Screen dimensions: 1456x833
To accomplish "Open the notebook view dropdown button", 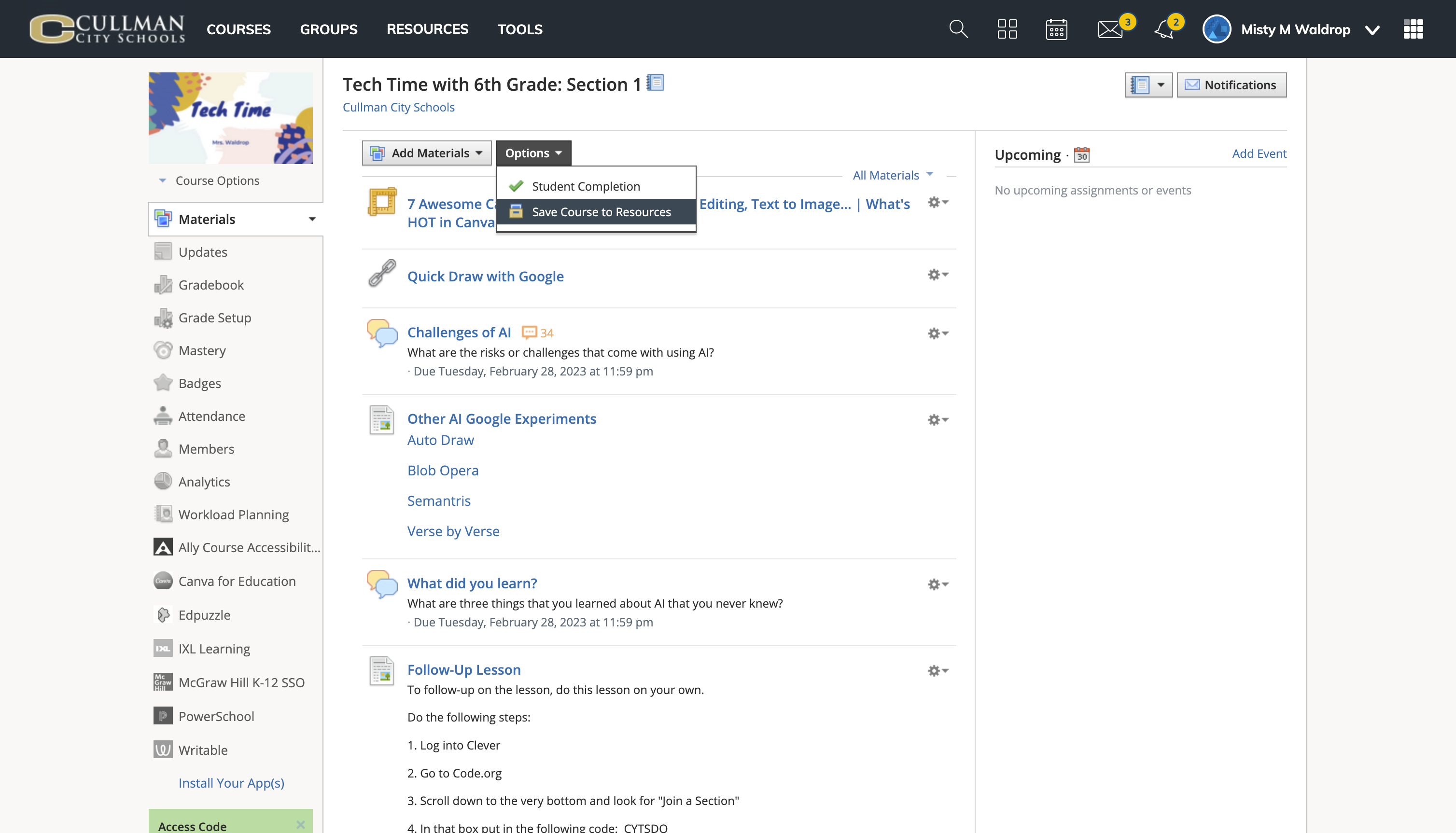I will [x=1148, y=85].
